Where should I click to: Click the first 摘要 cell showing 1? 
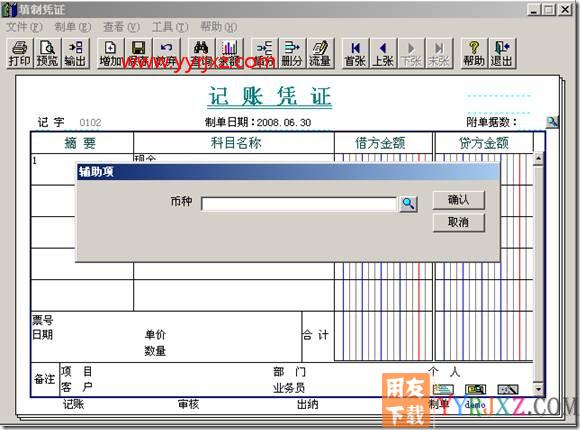[82, 169]
